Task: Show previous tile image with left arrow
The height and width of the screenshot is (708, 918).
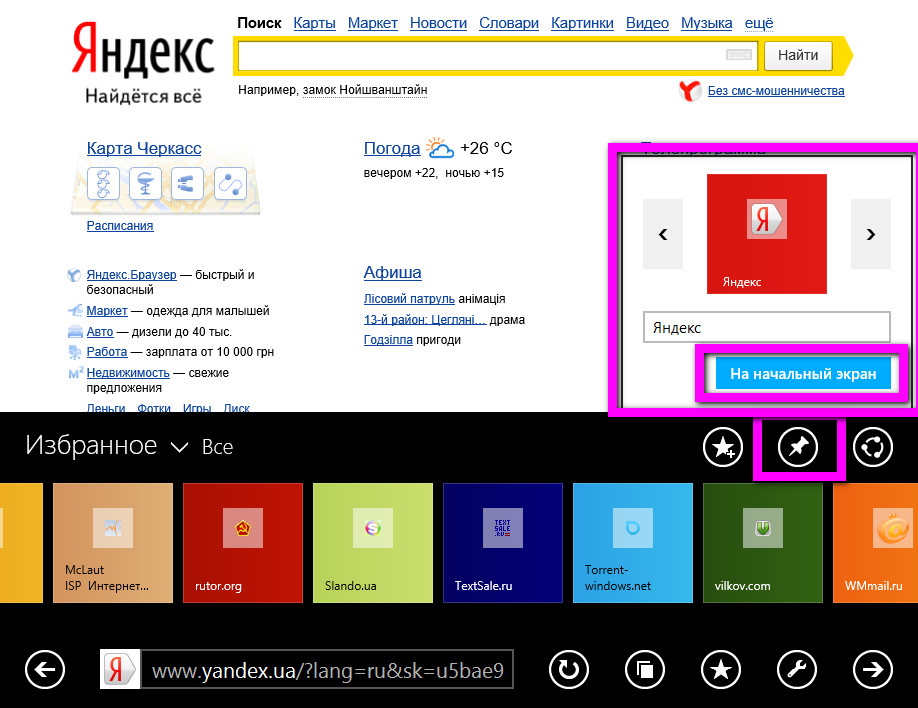Action: click(663, 234)
